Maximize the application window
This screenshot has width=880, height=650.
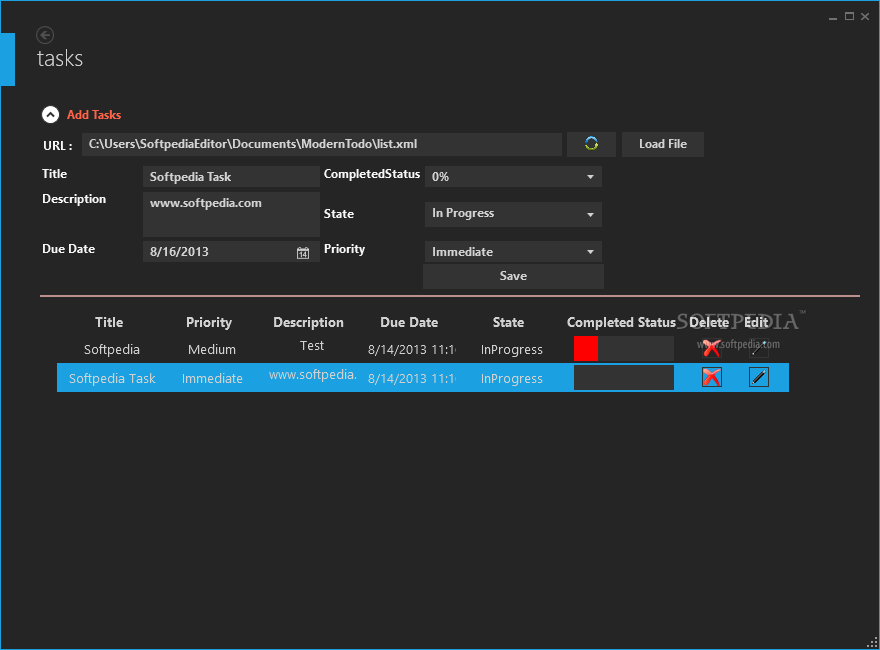click(849, 17)
